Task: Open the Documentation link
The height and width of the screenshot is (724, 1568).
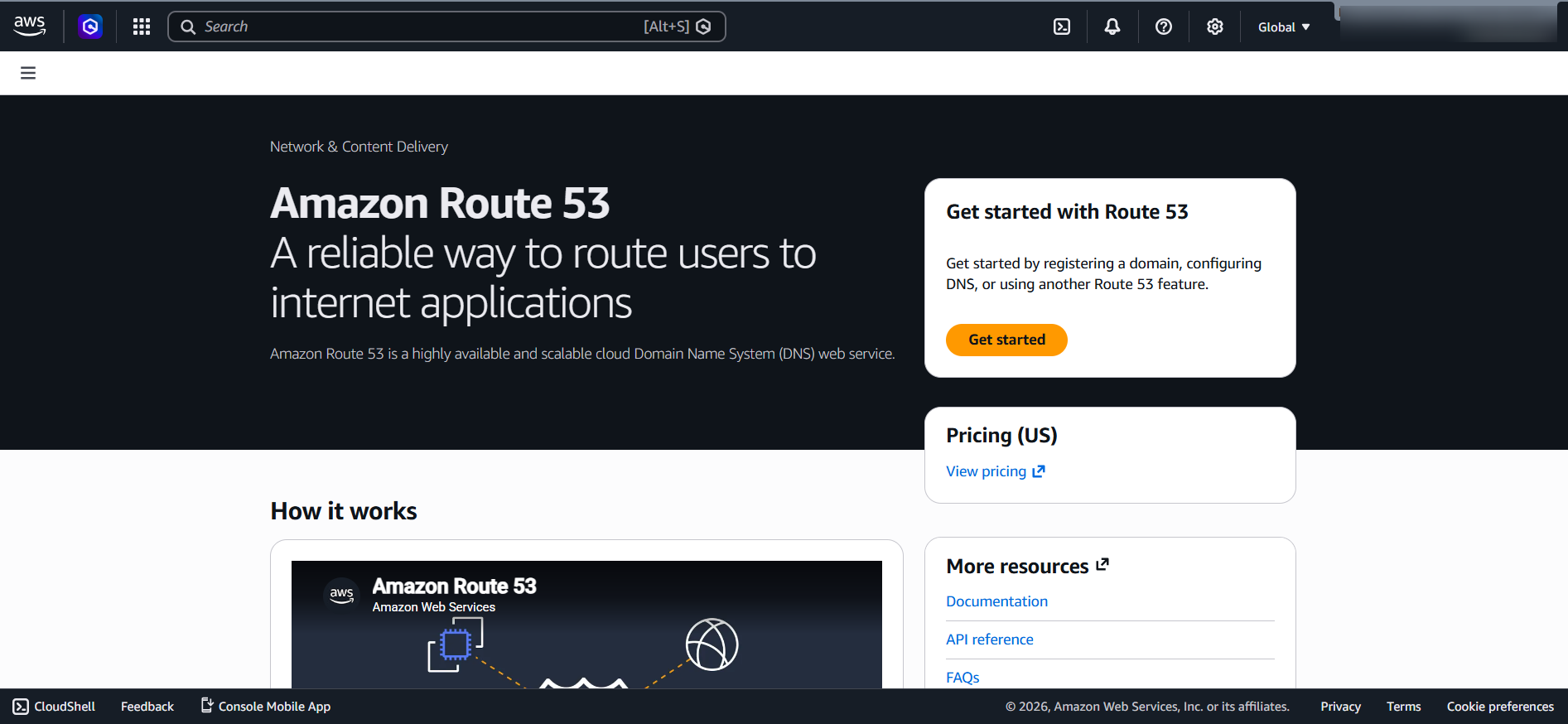Action: tap(996, 601)
